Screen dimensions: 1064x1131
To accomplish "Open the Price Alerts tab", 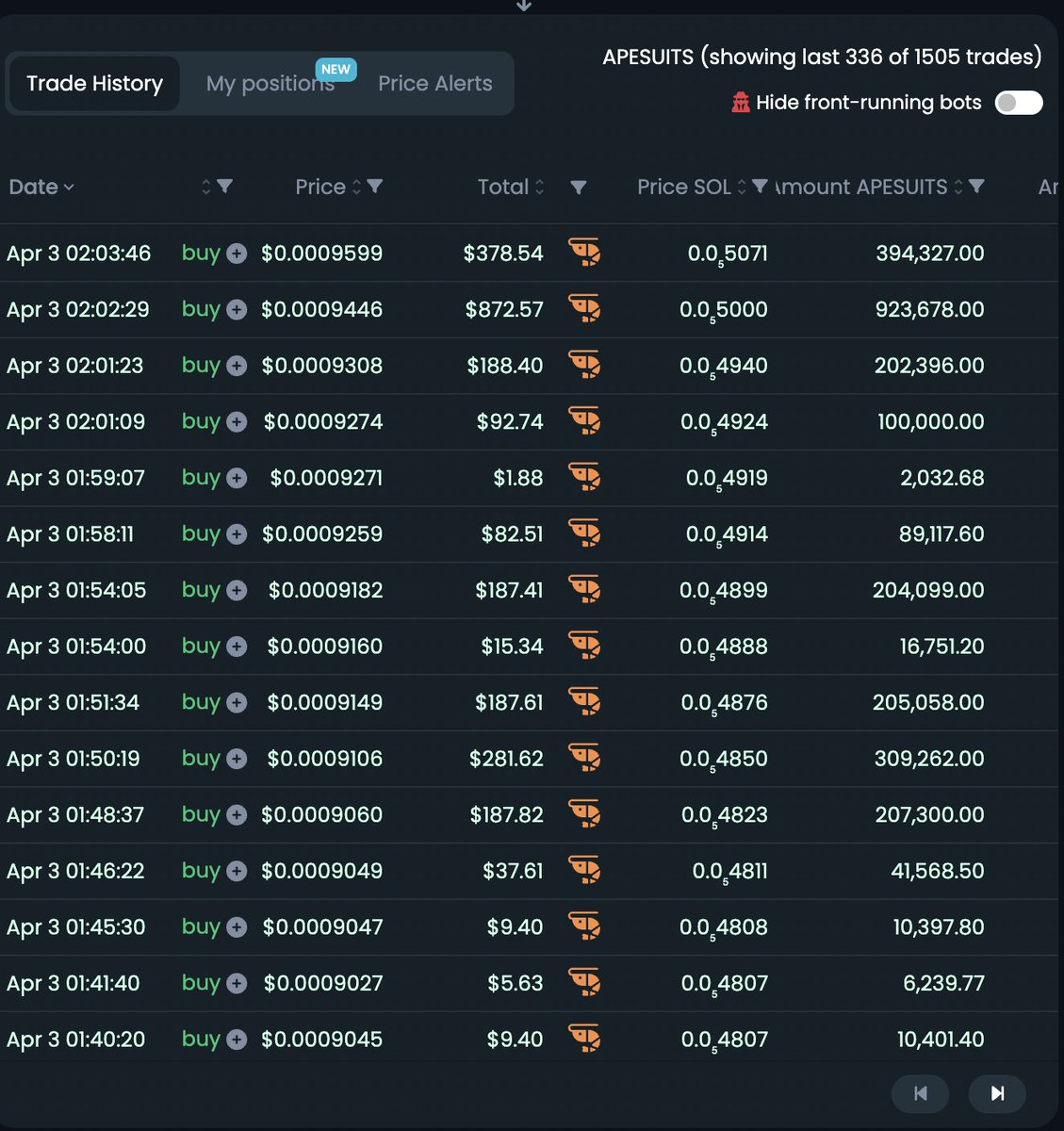I will [434, 83].
